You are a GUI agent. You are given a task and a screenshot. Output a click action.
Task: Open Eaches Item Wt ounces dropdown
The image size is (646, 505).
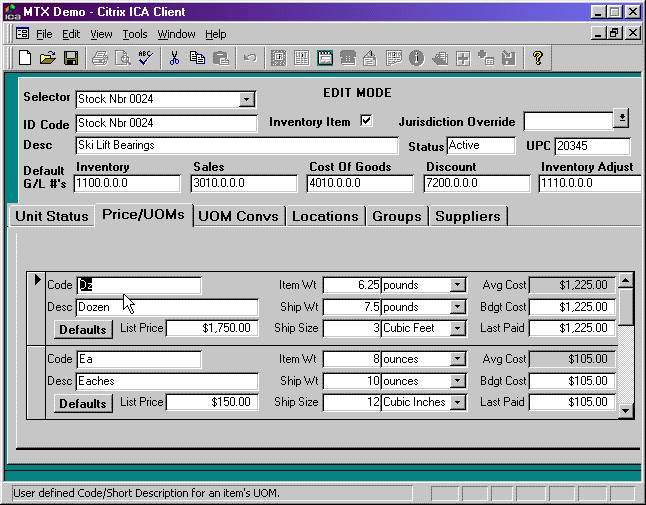[457, 359]
